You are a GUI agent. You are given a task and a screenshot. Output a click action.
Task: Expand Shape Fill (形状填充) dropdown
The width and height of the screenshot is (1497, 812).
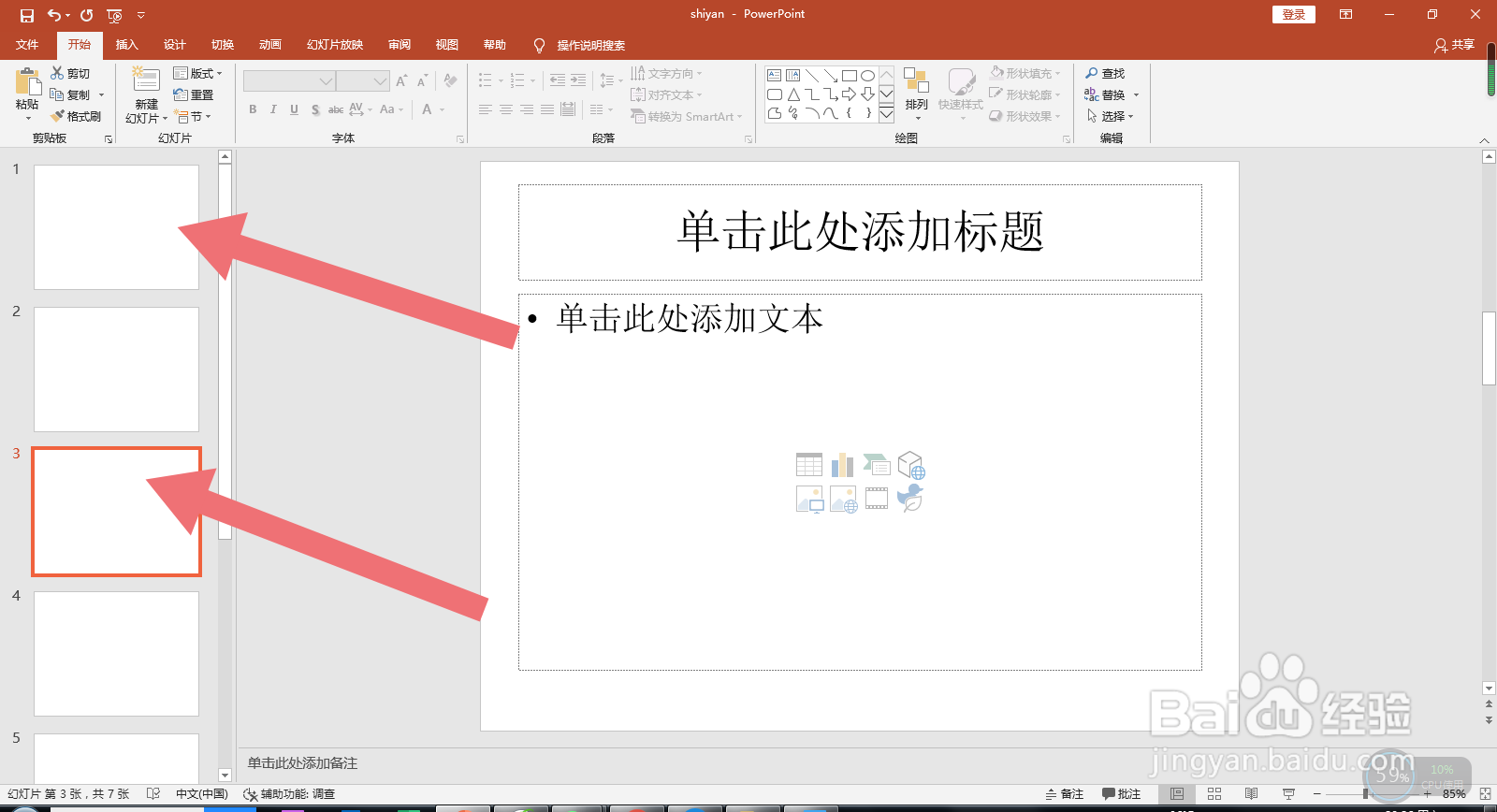[x=1025, y=73]
